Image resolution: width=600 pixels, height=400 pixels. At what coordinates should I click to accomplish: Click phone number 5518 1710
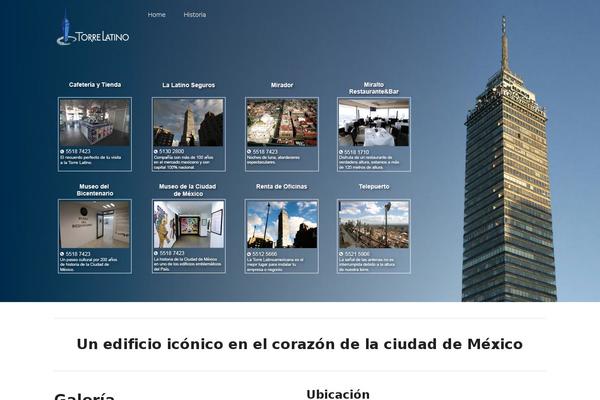pos(357,152)
